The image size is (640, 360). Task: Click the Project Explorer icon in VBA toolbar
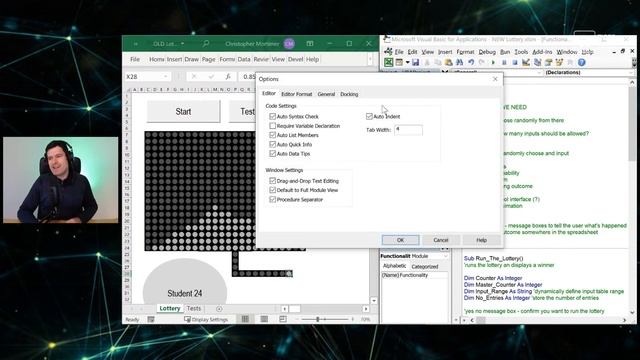pyautogui.click(x=537, y=62)
